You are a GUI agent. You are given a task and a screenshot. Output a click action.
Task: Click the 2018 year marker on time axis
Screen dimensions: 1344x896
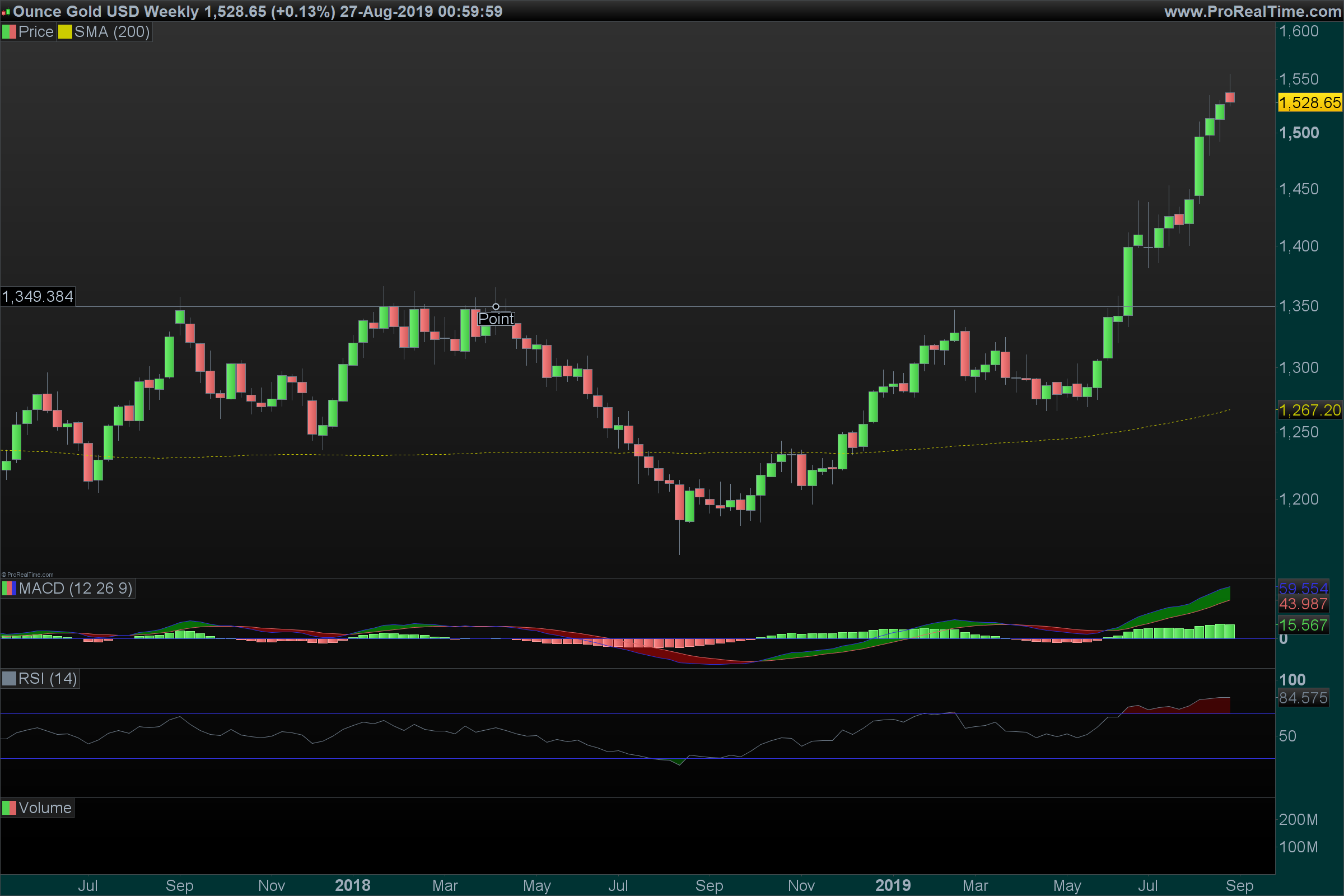[353, 885]
